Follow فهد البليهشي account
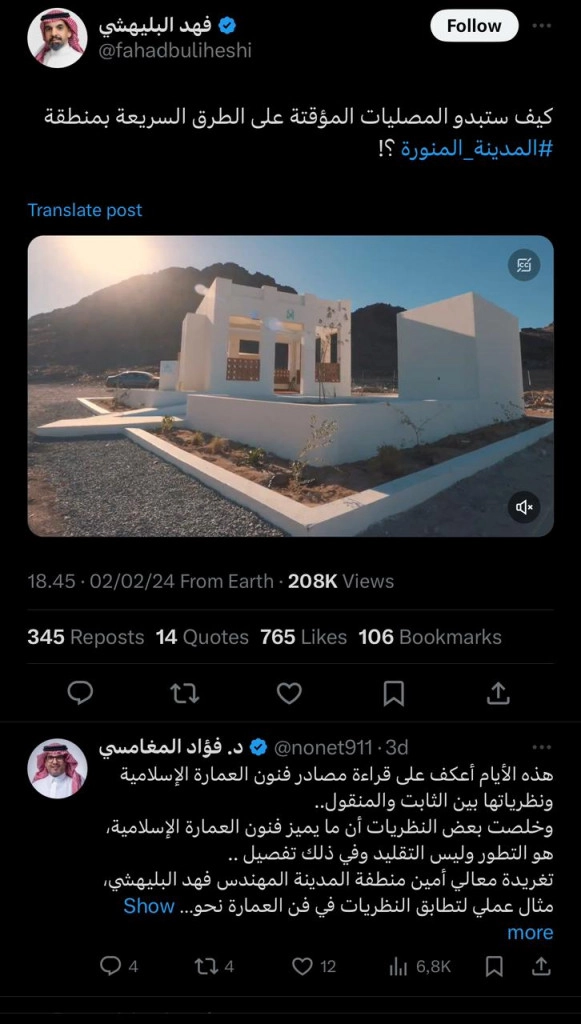The width and height of the screenshot is (581, 1024). click(474, 26)
